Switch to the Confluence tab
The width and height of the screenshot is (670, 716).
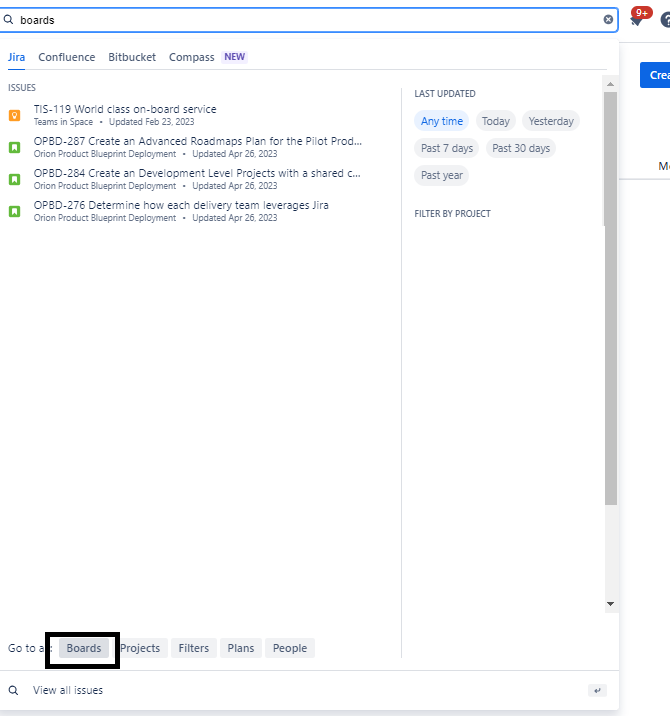[67, 57]
